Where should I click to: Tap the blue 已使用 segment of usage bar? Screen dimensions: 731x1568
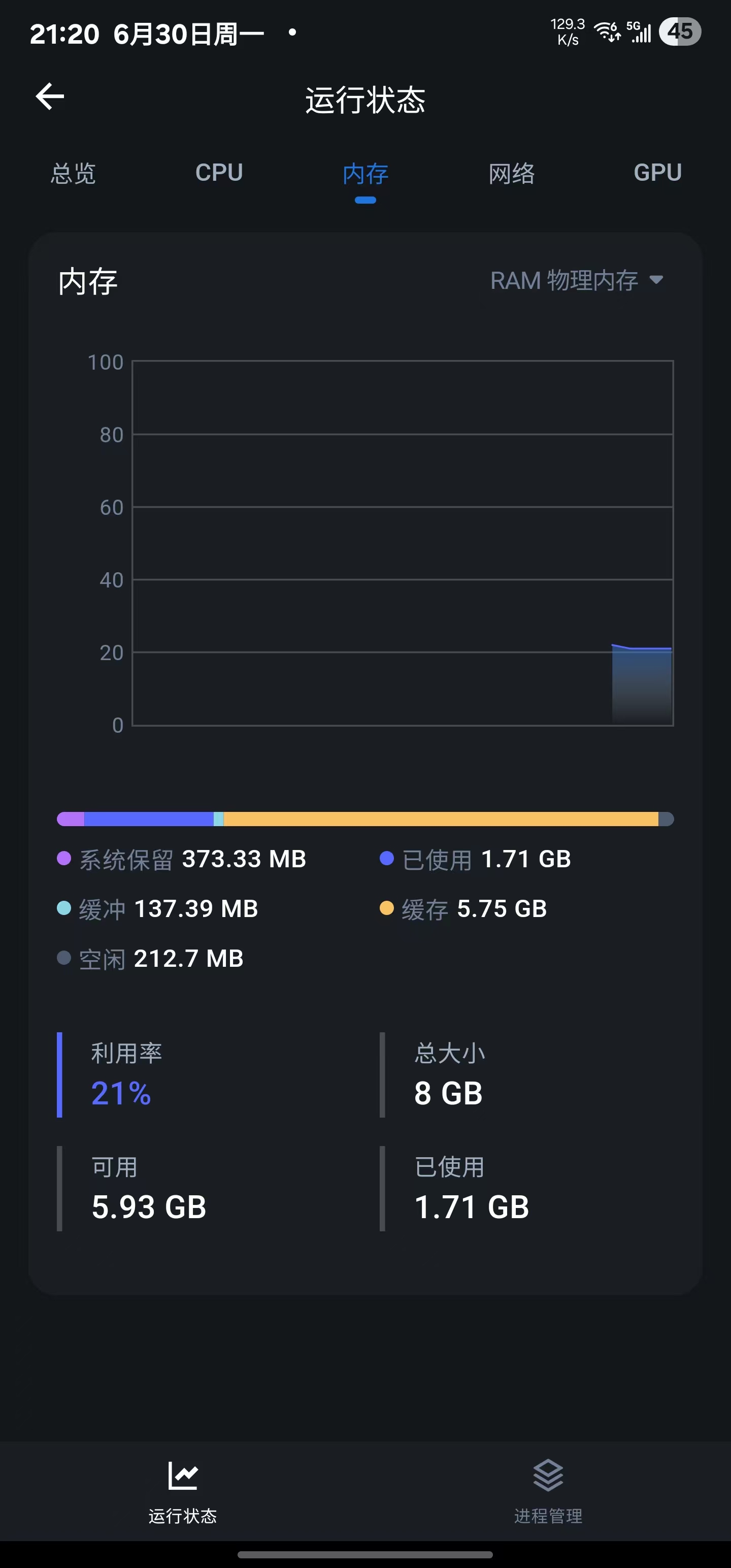149,819
